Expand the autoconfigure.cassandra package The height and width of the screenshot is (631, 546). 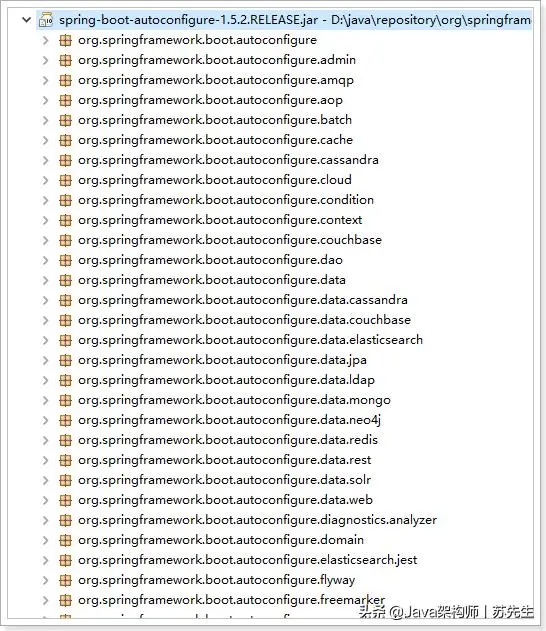(x=45, y=160)
